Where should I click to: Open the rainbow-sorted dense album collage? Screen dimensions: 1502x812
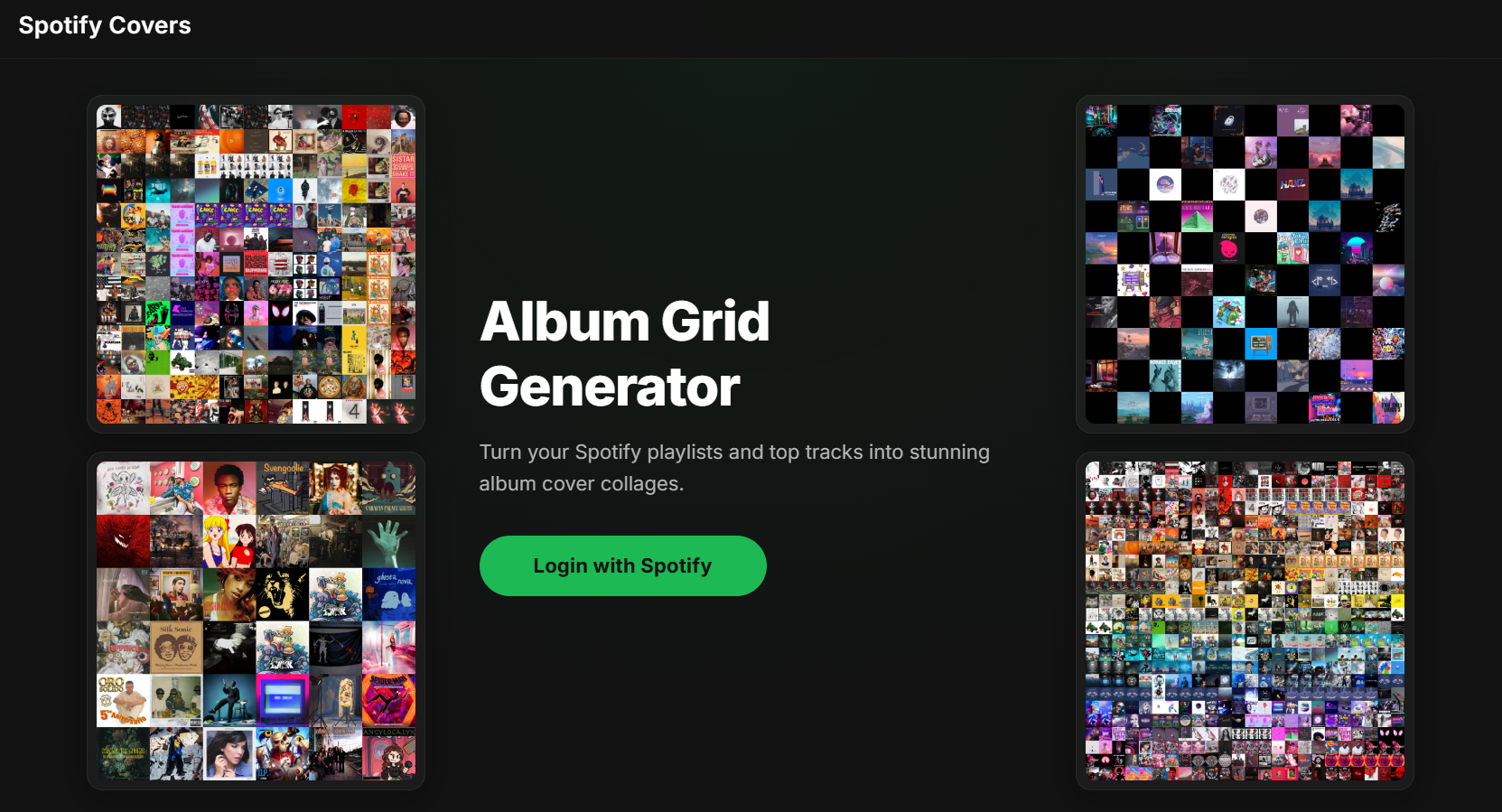1245,621
